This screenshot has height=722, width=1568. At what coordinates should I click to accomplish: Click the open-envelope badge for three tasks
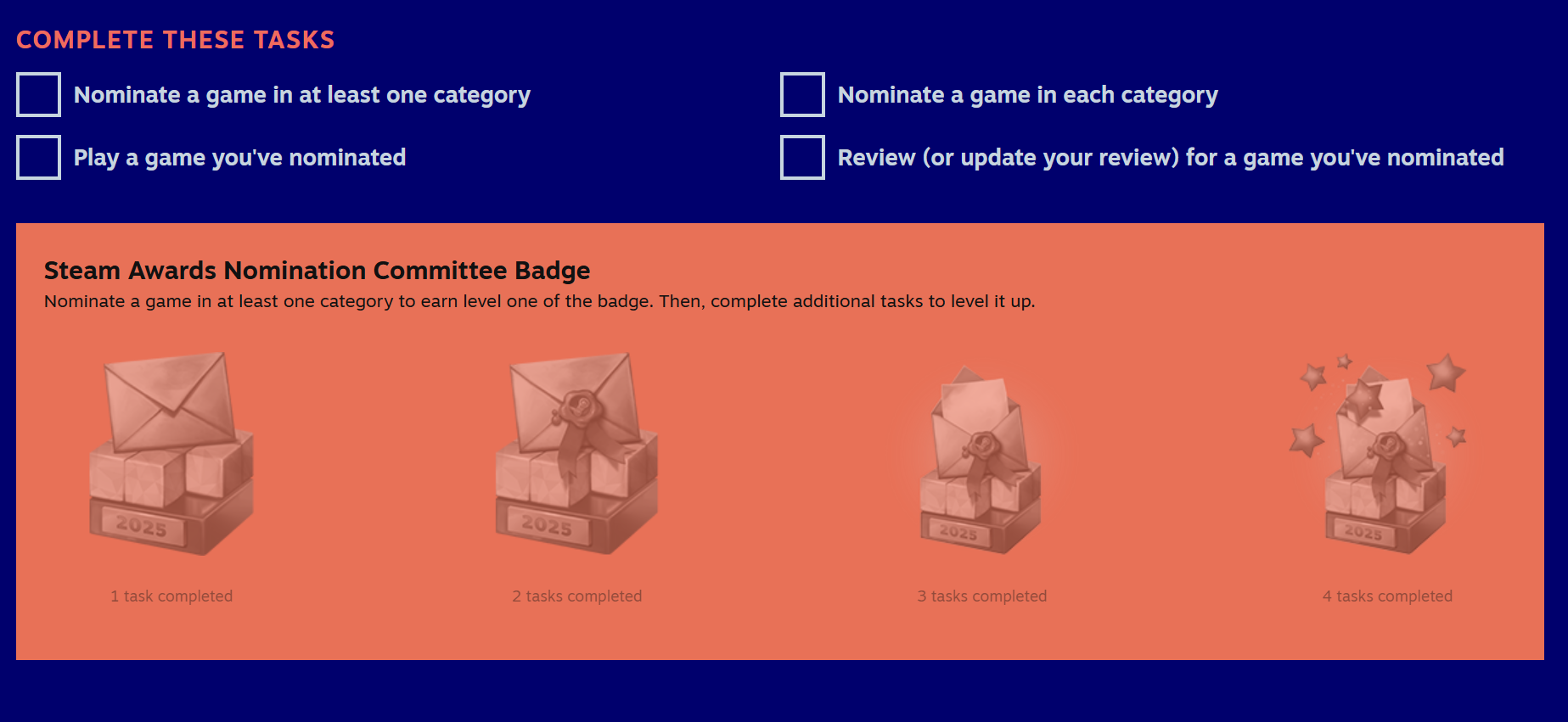click(981, 460)
